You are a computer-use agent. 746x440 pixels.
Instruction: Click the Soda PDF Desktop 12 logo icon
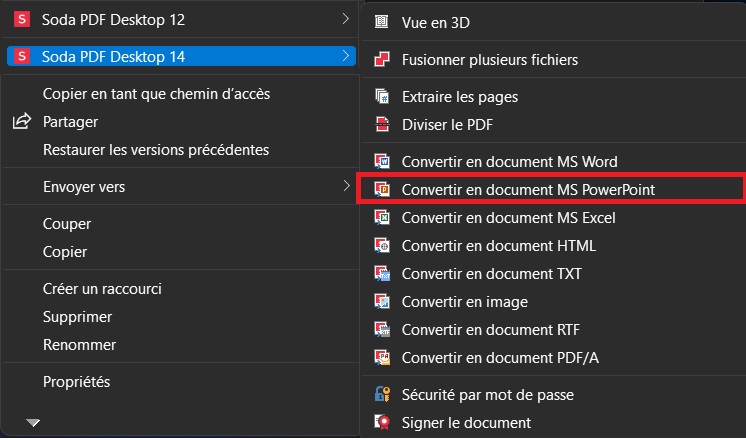(x=22, y=19)
